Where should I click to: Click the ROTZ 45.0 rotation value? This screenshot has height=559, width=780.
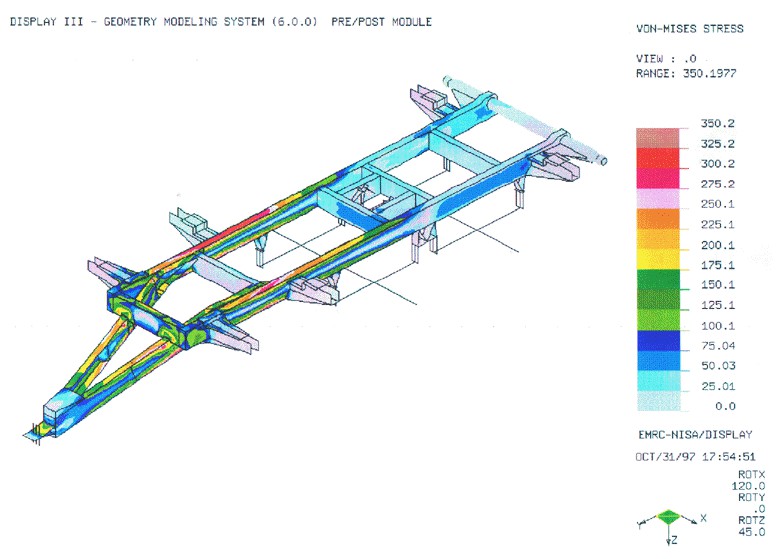click(751, 526)
